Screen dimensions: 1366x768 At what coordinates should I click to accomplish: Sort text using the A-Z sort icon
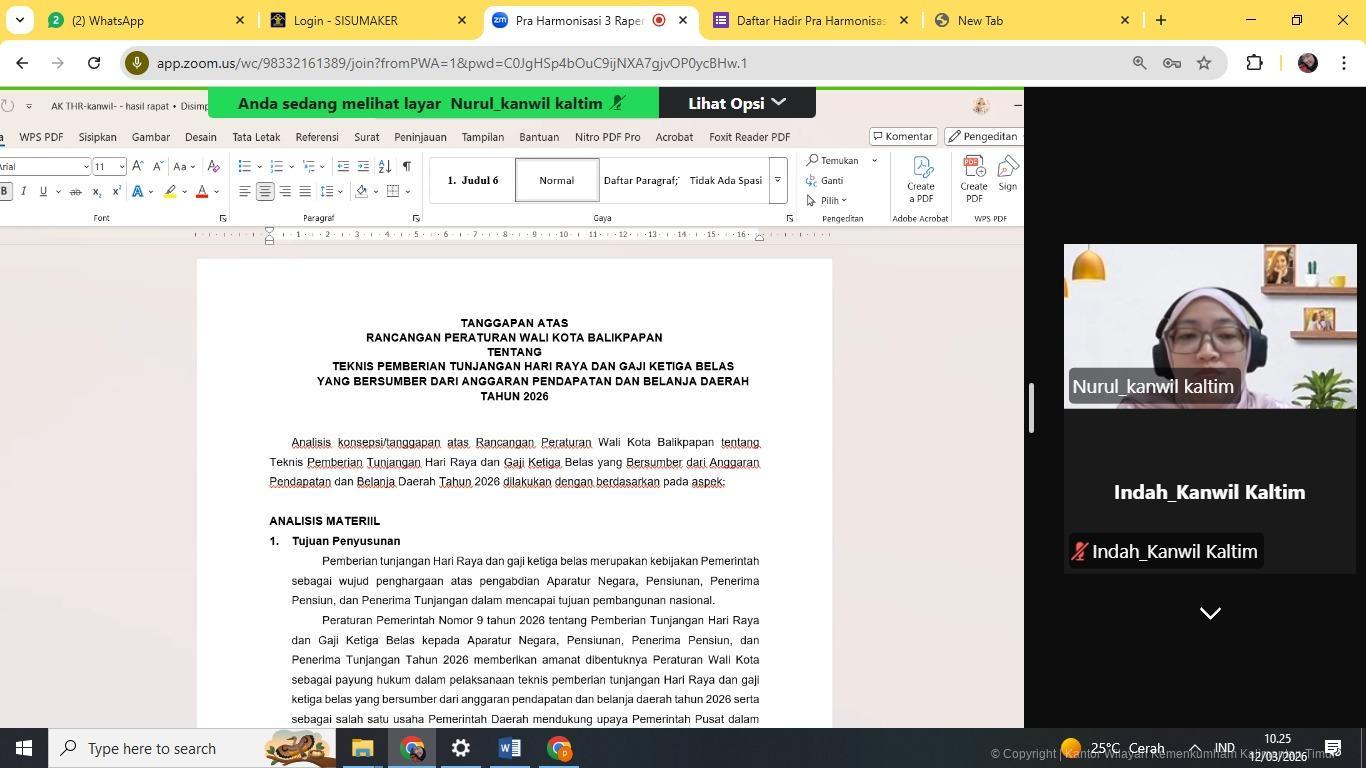click(x=384, y=167)
